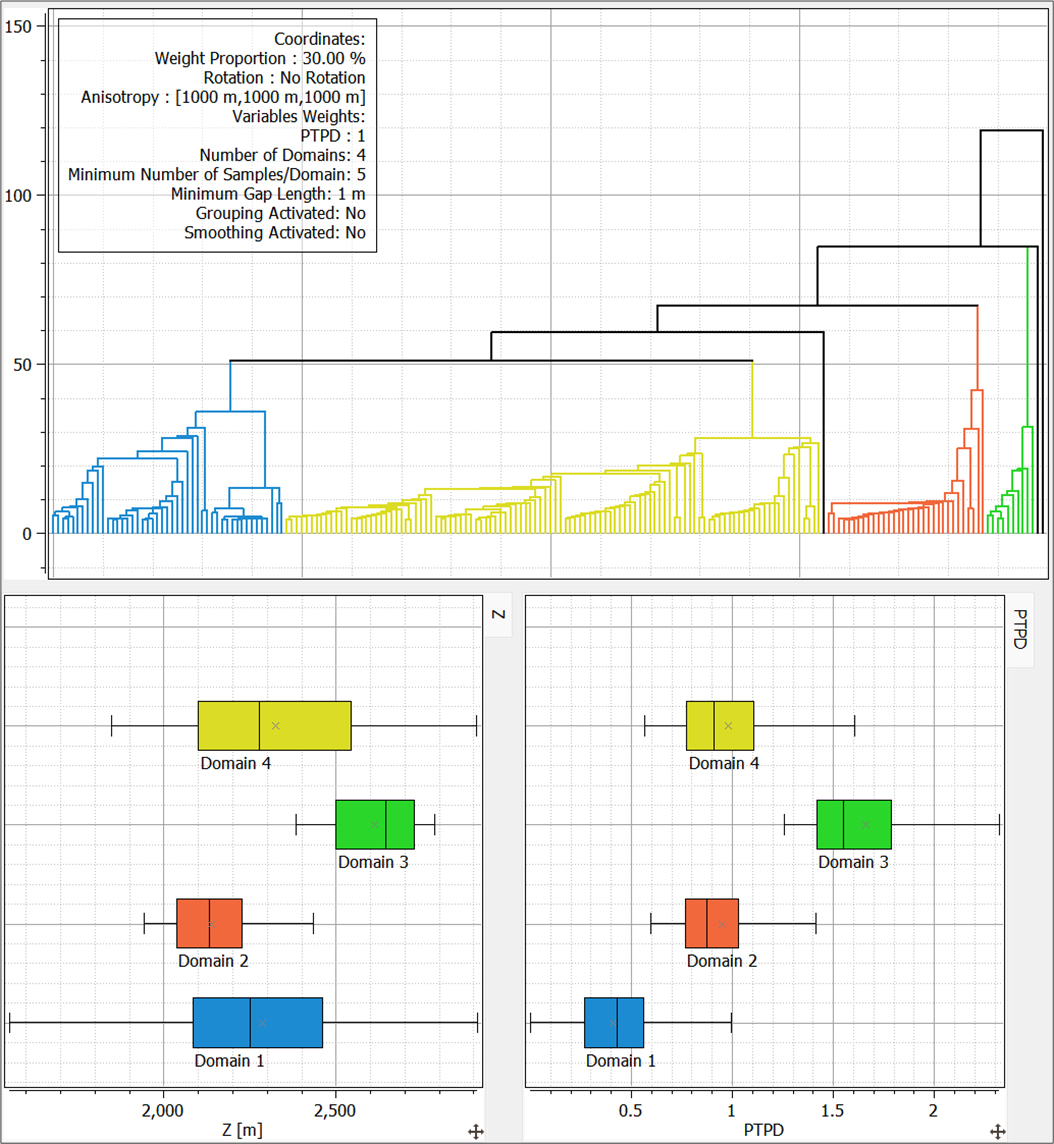The width and height of the screenshot is (1054, 1144).
Task: Select the Z tab beside the left box plot
Action: [x=498, y=616]
